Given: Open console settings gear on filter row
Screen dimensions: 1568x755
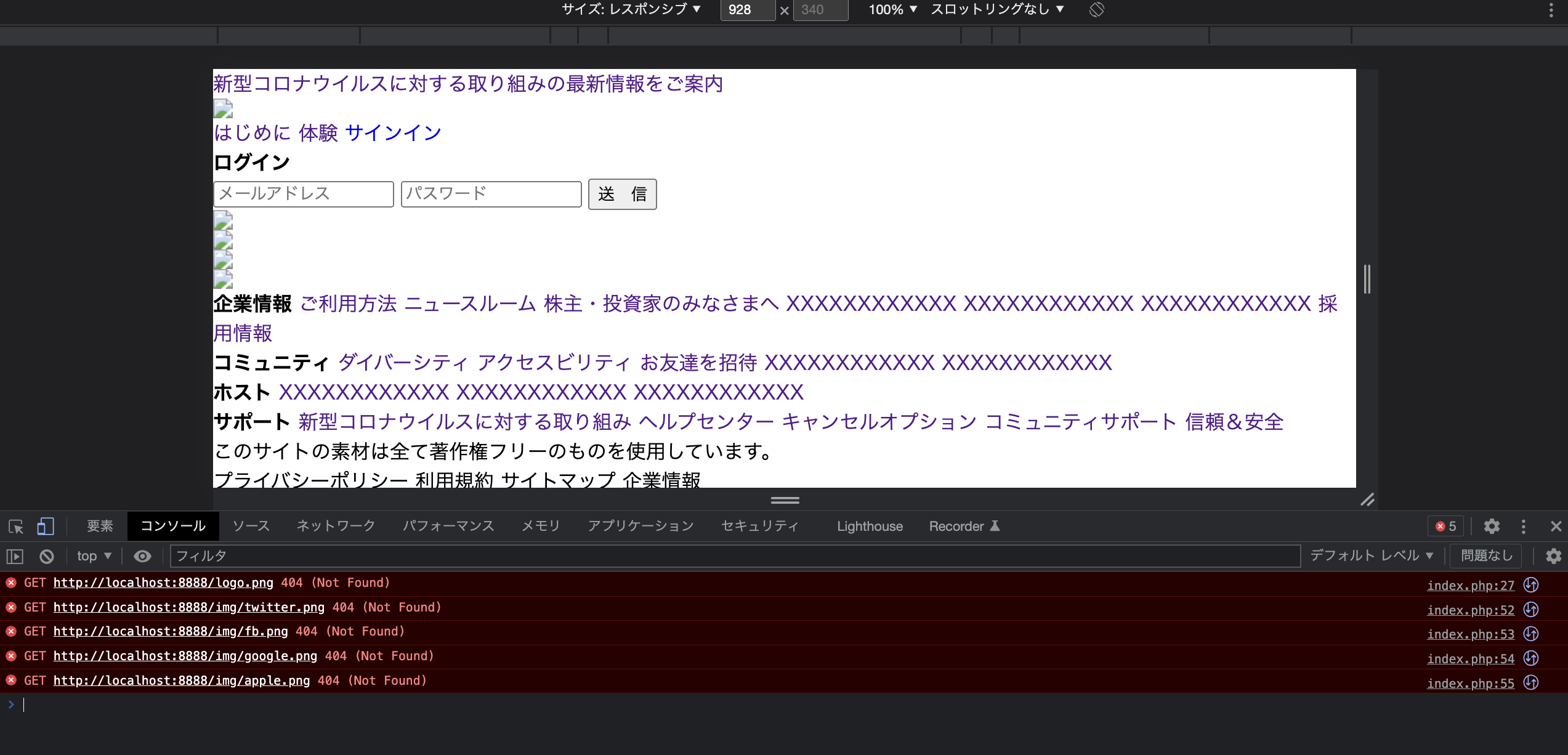Looking at the screenshot, I should point(1553,556).
